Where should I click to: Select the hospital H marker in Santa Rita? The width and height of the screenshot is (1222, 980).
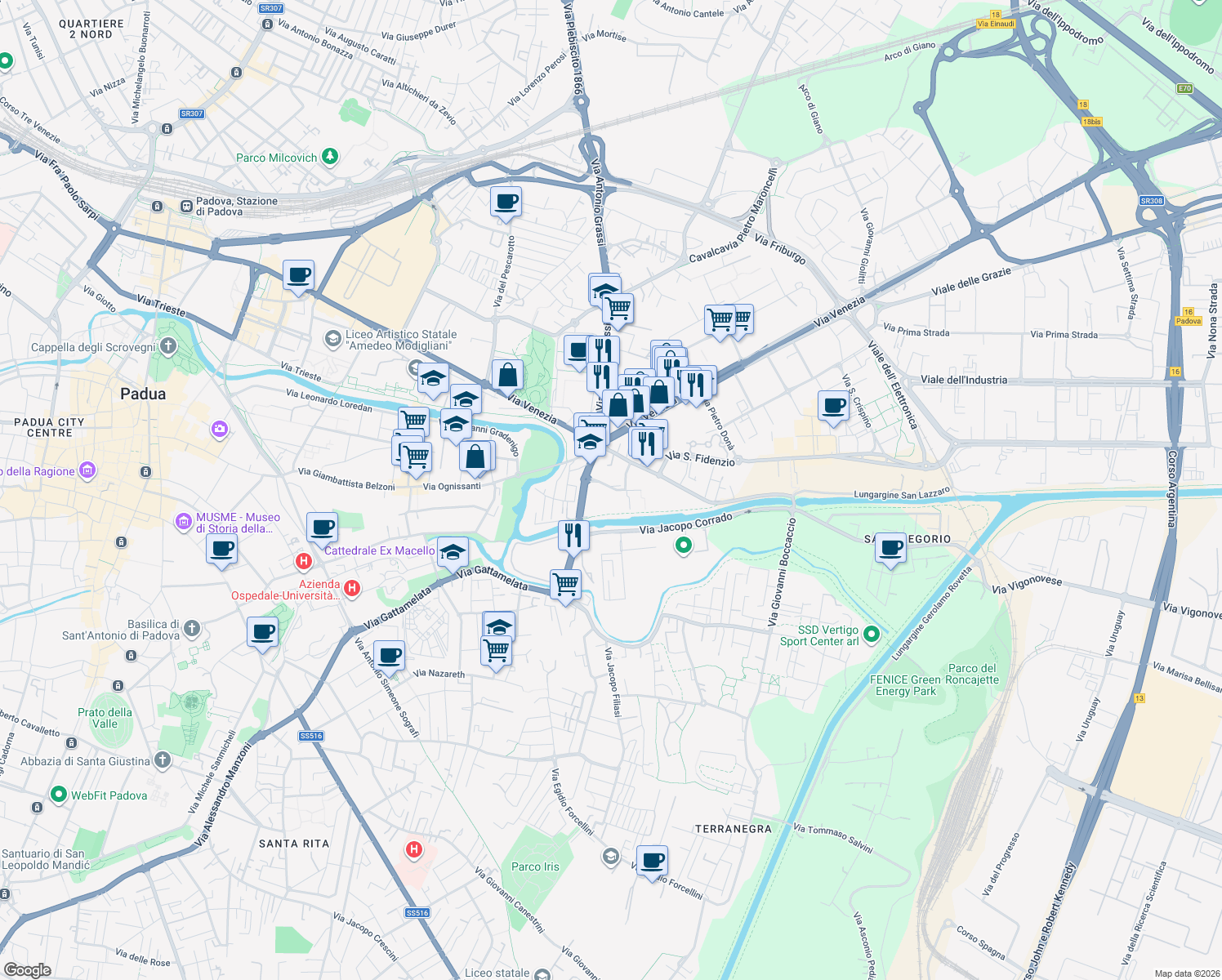coord(414,849)
